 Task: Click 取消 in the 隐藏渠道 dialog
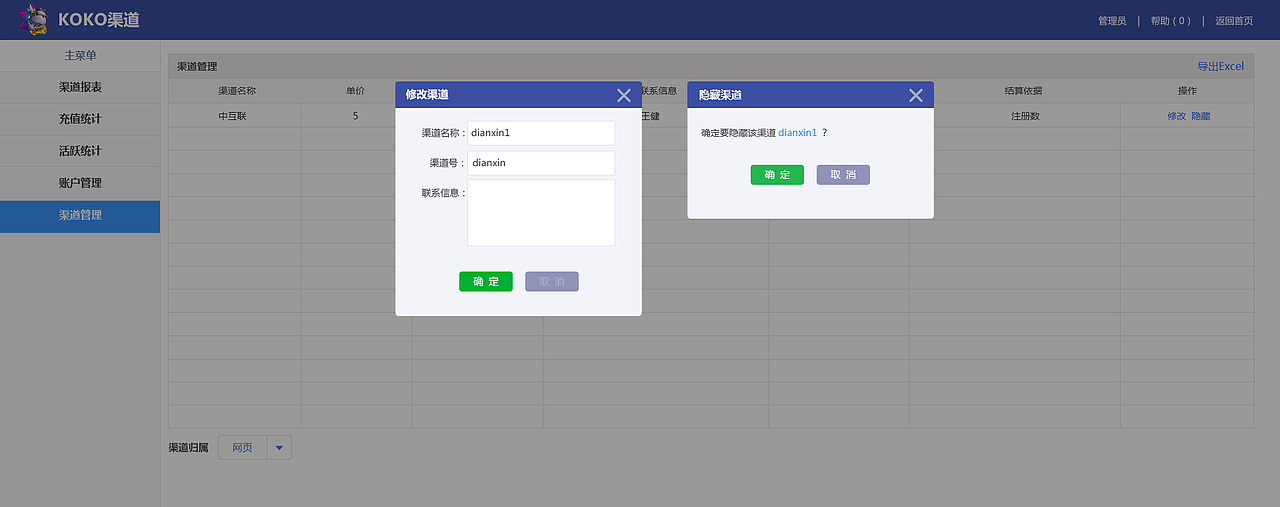pos(843,175)
